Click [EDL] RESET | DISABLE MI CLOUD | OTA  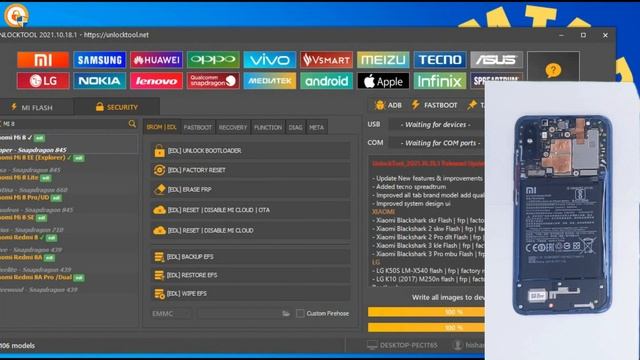click(x=251, y=210)
